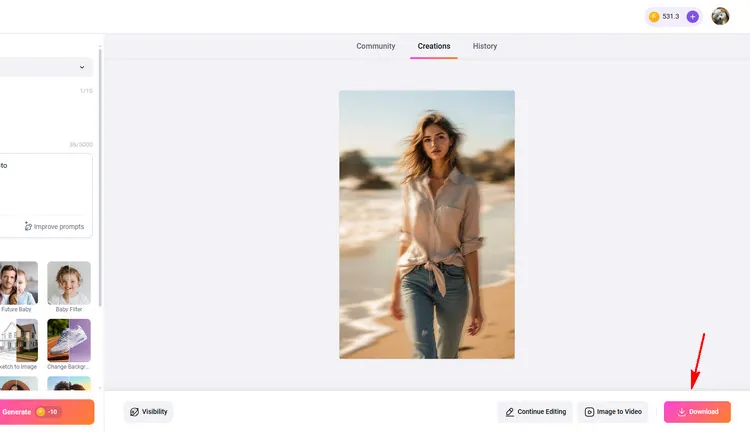Open the History tab
Viewport: 750px width, 433px height.
click(485, 46)
